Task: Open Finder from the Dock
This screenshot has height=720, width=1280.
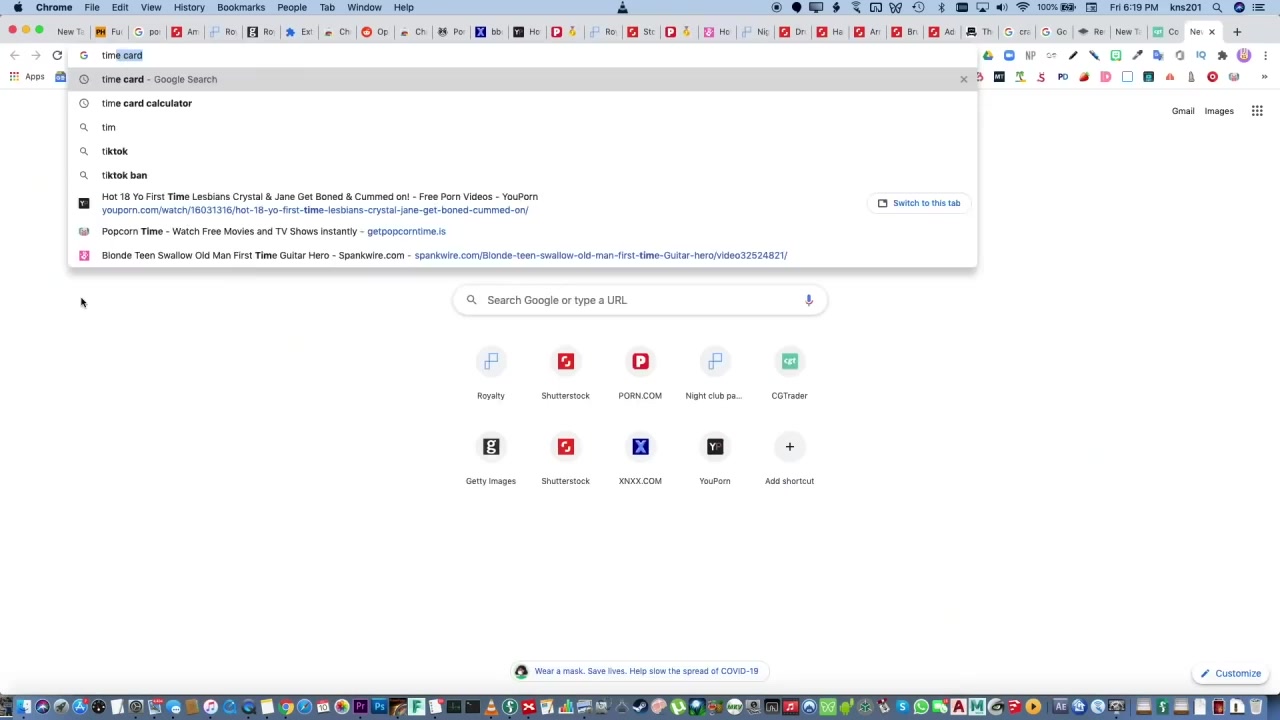Action: point(23,708)
